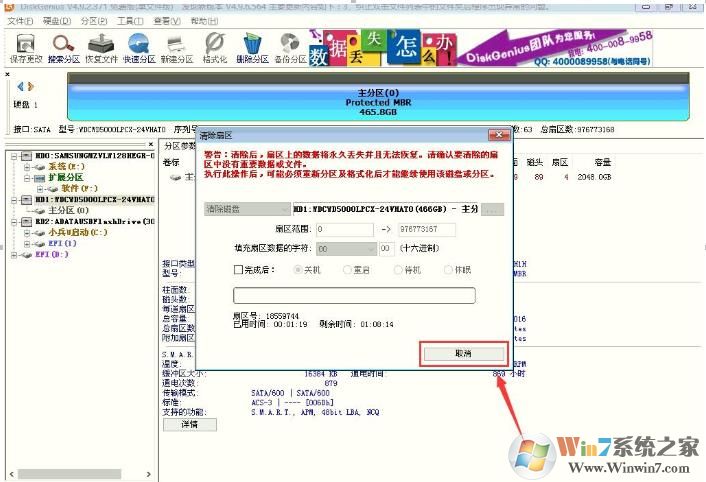The height and width of the screenshot is (482, 706).
Task: Select the 重启 restart radio option
Action: [x=347, y=270]
